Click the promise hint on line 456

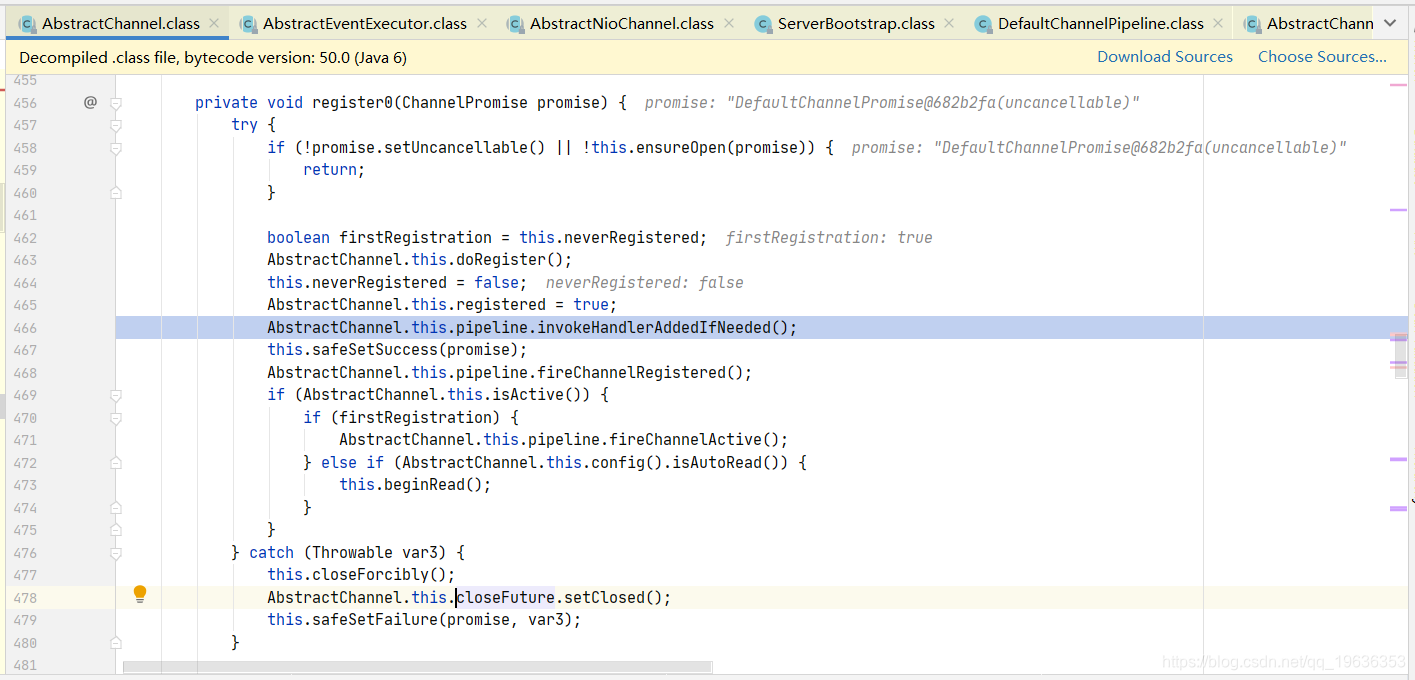point(893,102)
